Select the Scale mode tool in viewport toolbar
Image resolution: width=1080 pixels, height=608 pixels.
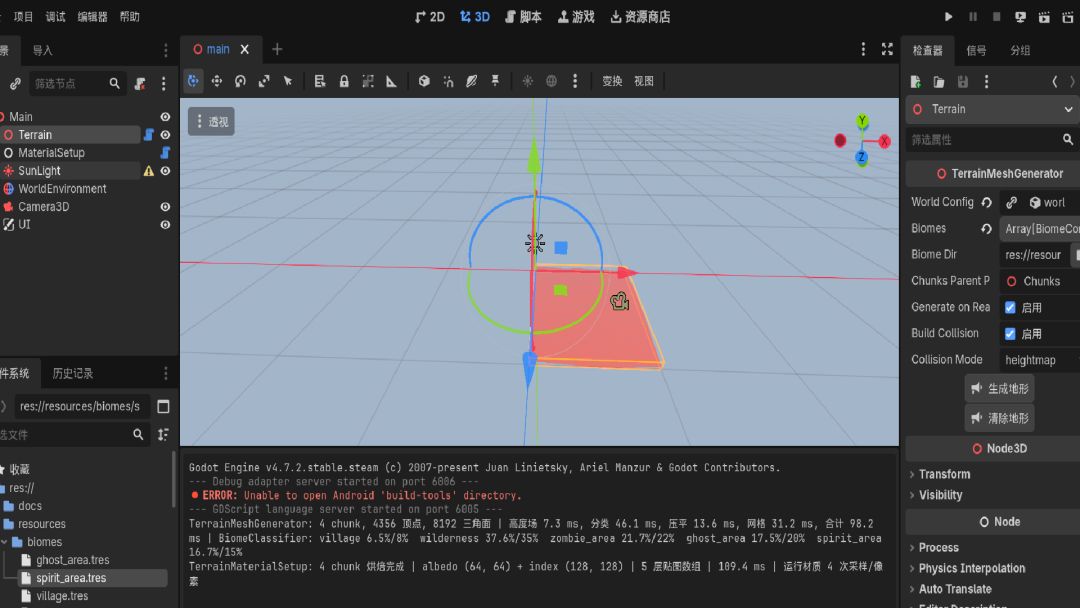coord(264,81)
